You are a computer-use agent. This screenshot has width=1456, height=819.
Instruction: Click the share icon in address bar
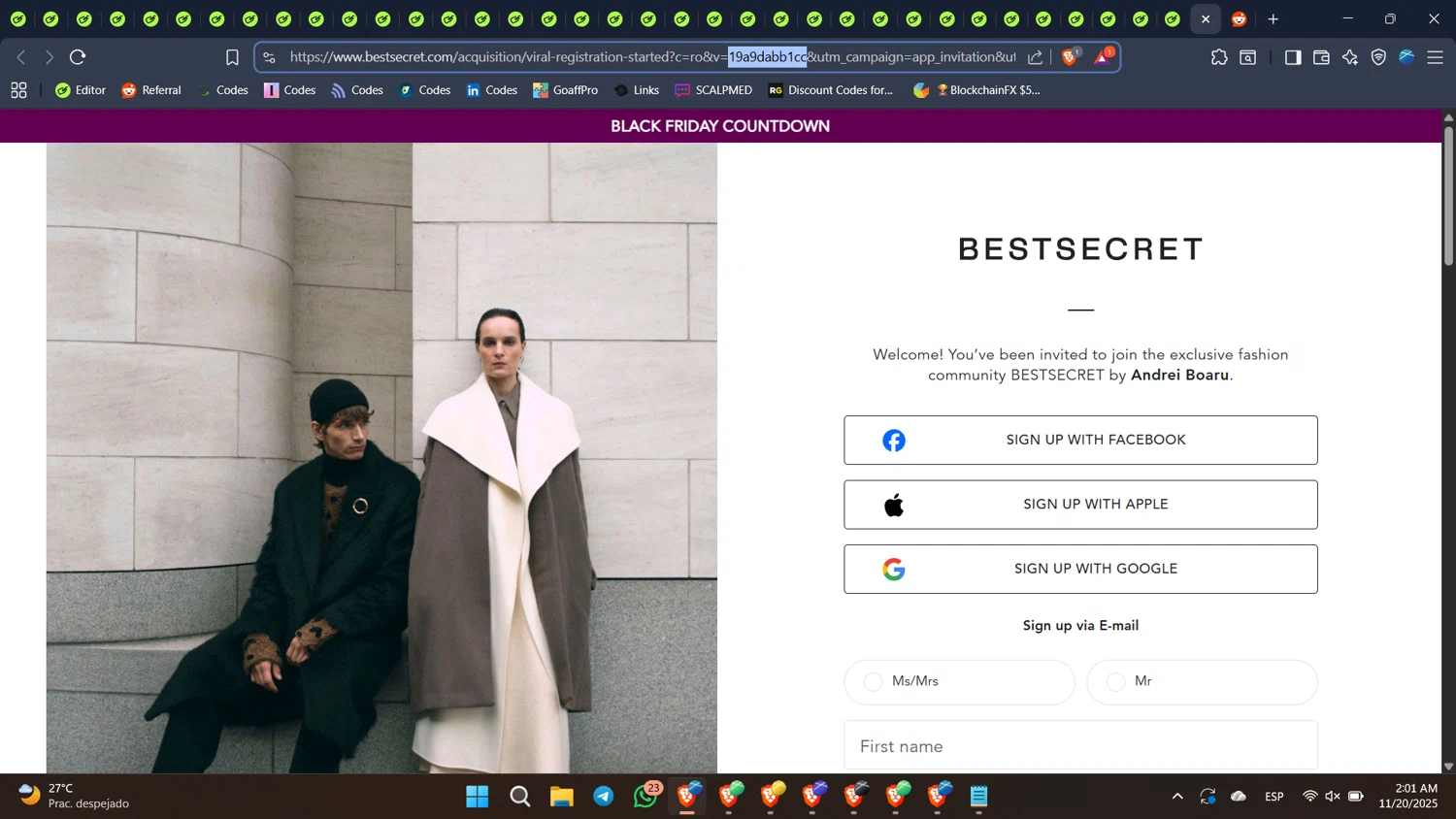(x=1036, y=57)
